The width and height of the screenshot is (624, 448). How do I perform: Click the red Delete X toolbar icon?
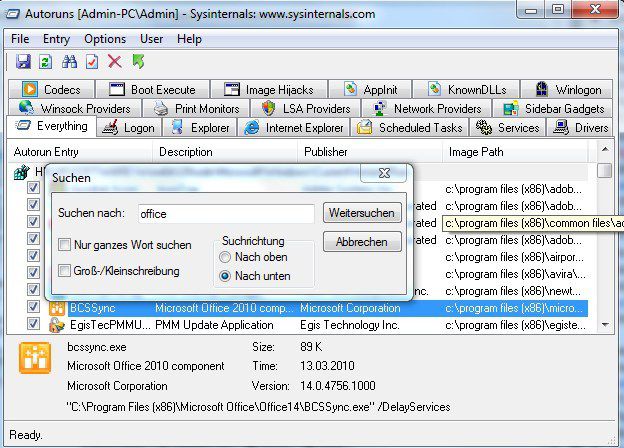point(115,62)
